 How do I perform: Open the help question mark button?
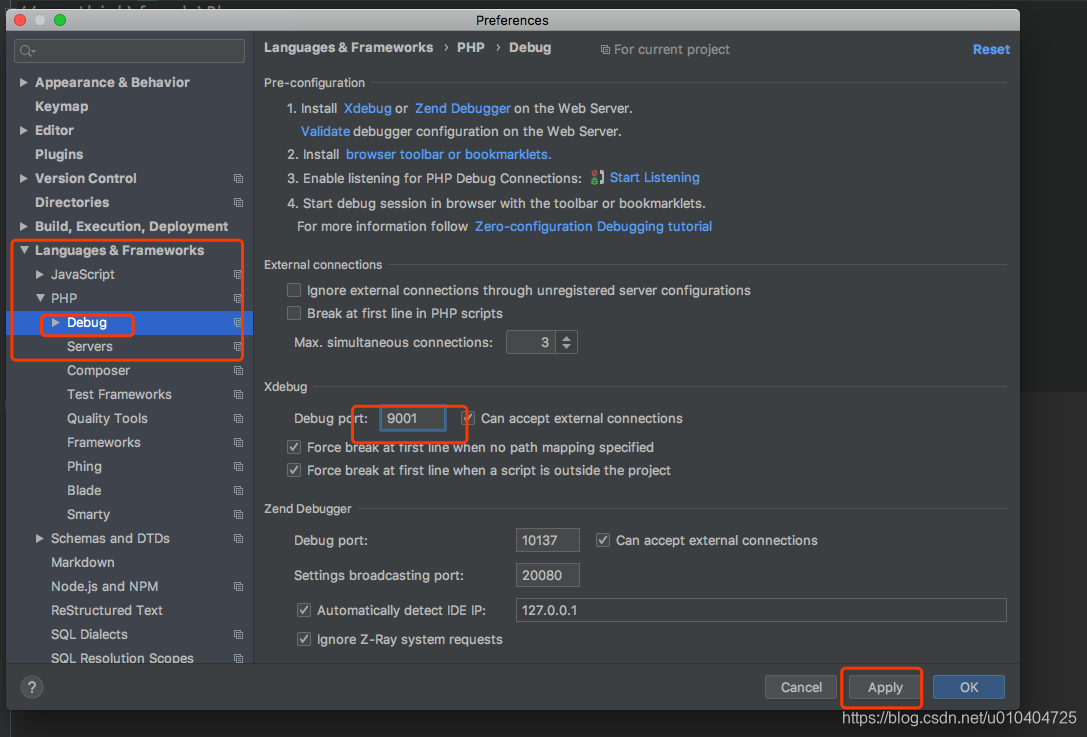coord(32,687)
